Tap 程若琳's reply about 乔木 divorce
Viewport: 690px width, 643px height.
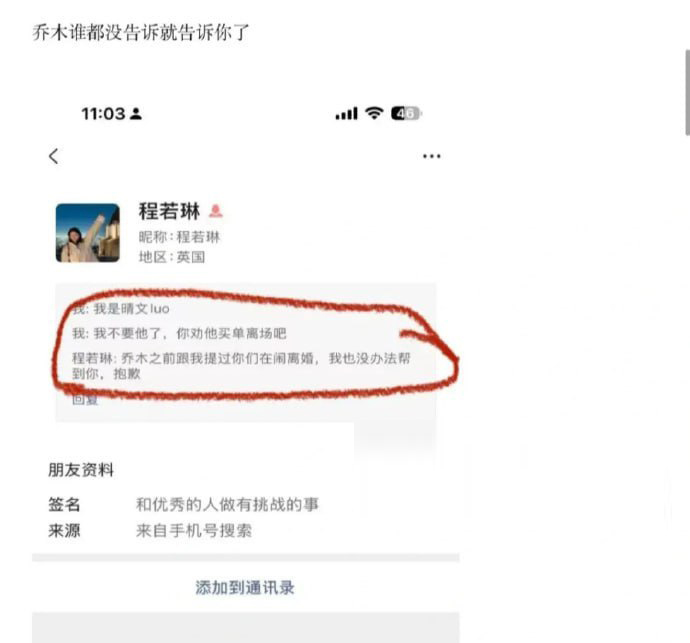pyautogui.click(x=241, y=366)
